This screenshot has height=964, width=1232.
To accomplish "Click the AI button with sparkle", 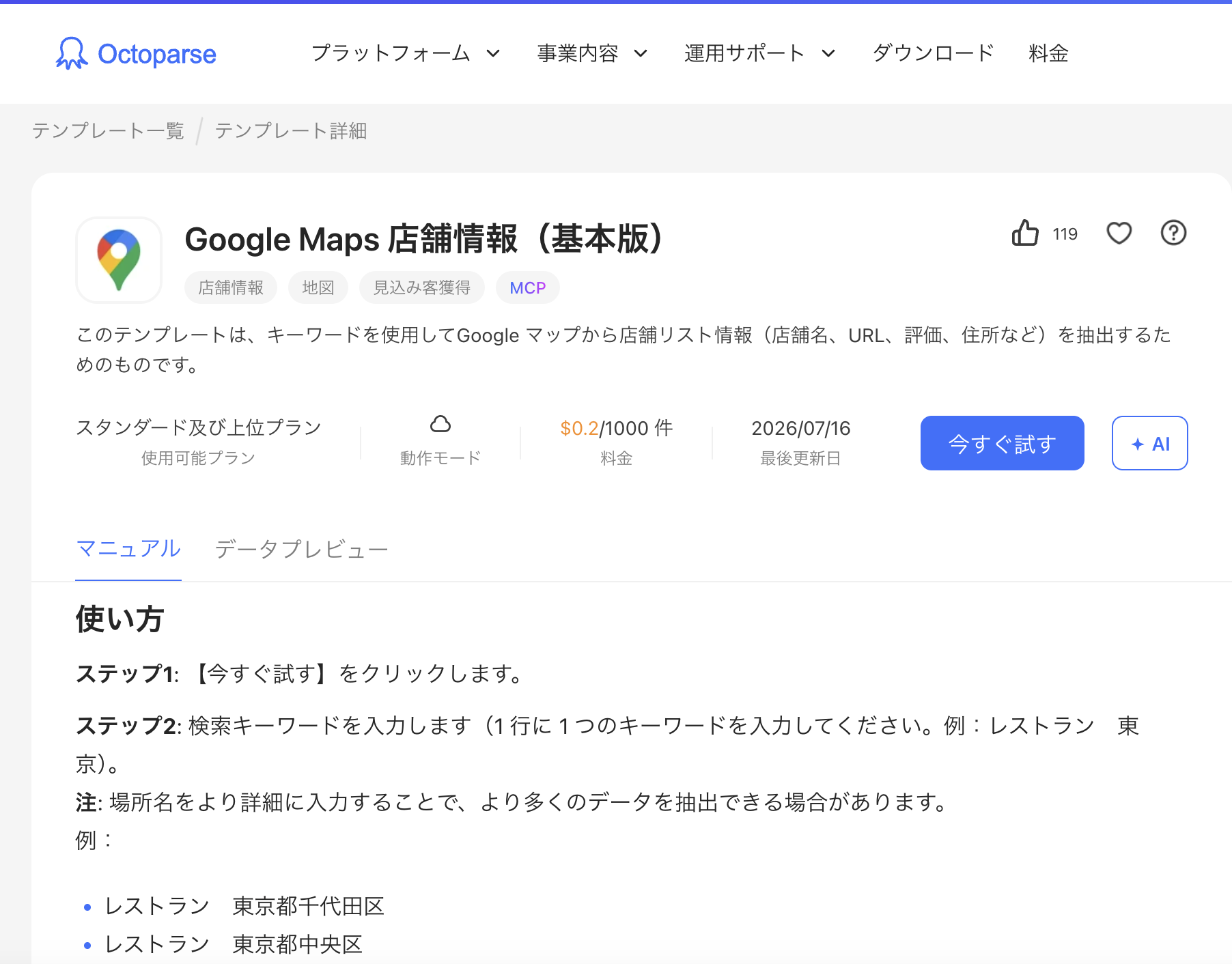I will click(1149, 443).
